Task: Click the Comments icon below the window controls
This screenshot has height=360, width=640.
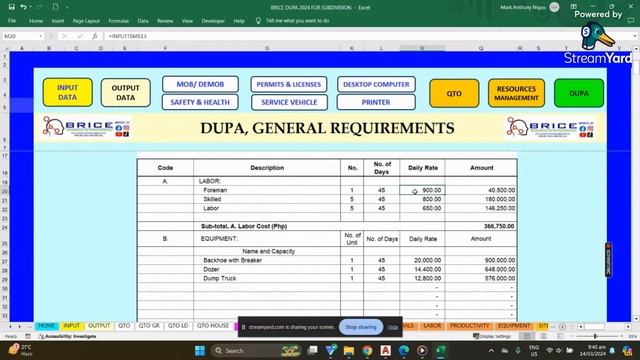Action: [631, 21]
